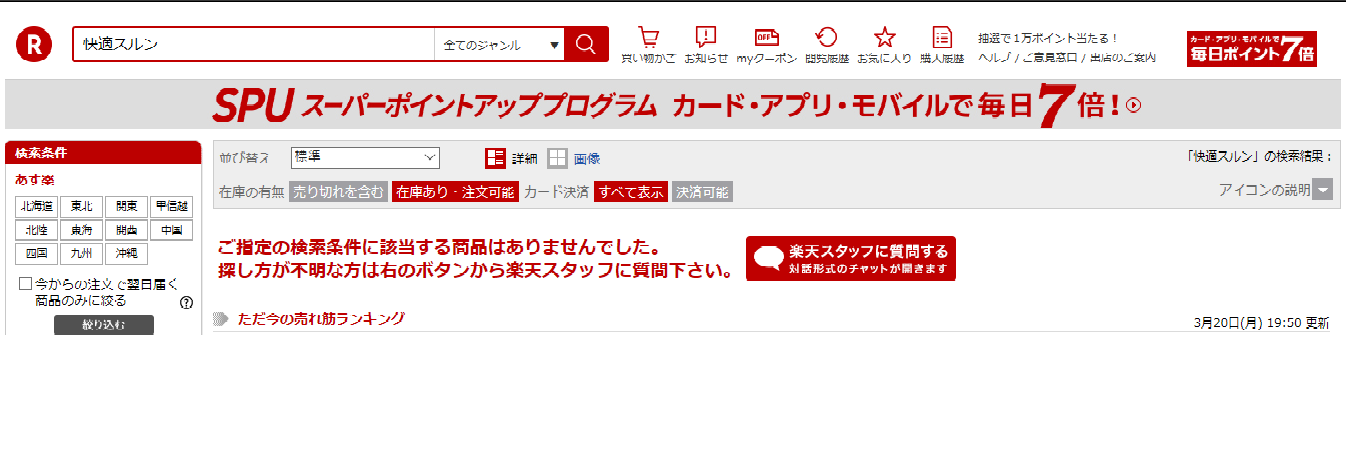Toggle すべて表示 card payment filter
The image size is (1346, 460).
pyautogui.click(x=630, y=192)
